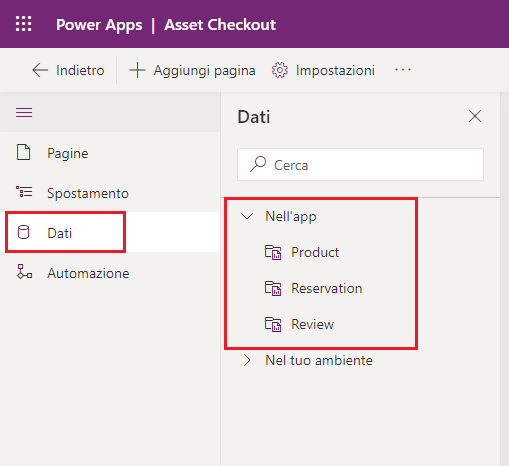This screenshot has height=466, width=509.
Task: Click the Reservation table icon
Action: pyautogui.click(x=273, y=288)
